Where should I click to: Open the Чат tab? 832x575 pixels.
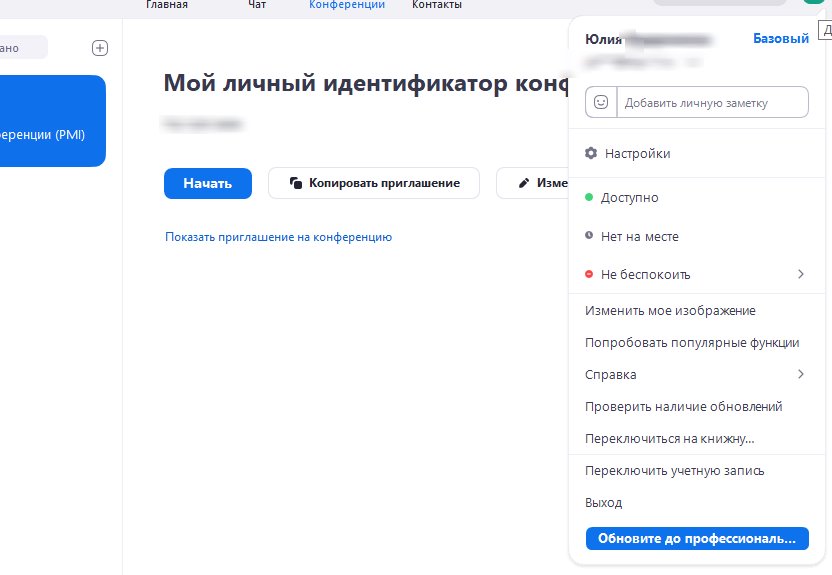[x=257, y=5]
